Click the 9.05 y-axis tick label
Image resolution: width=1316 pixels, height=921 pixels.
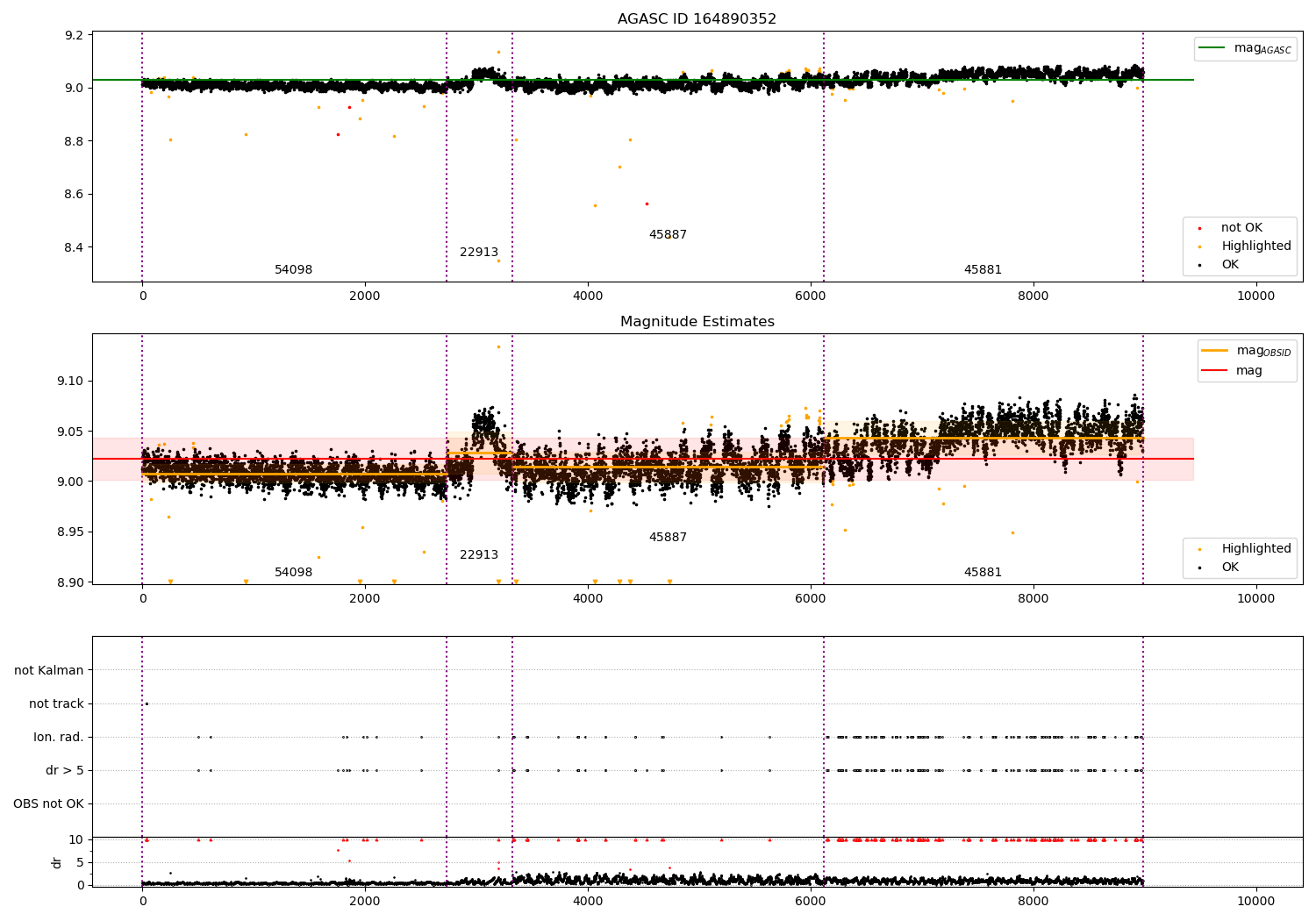[71, 432]
